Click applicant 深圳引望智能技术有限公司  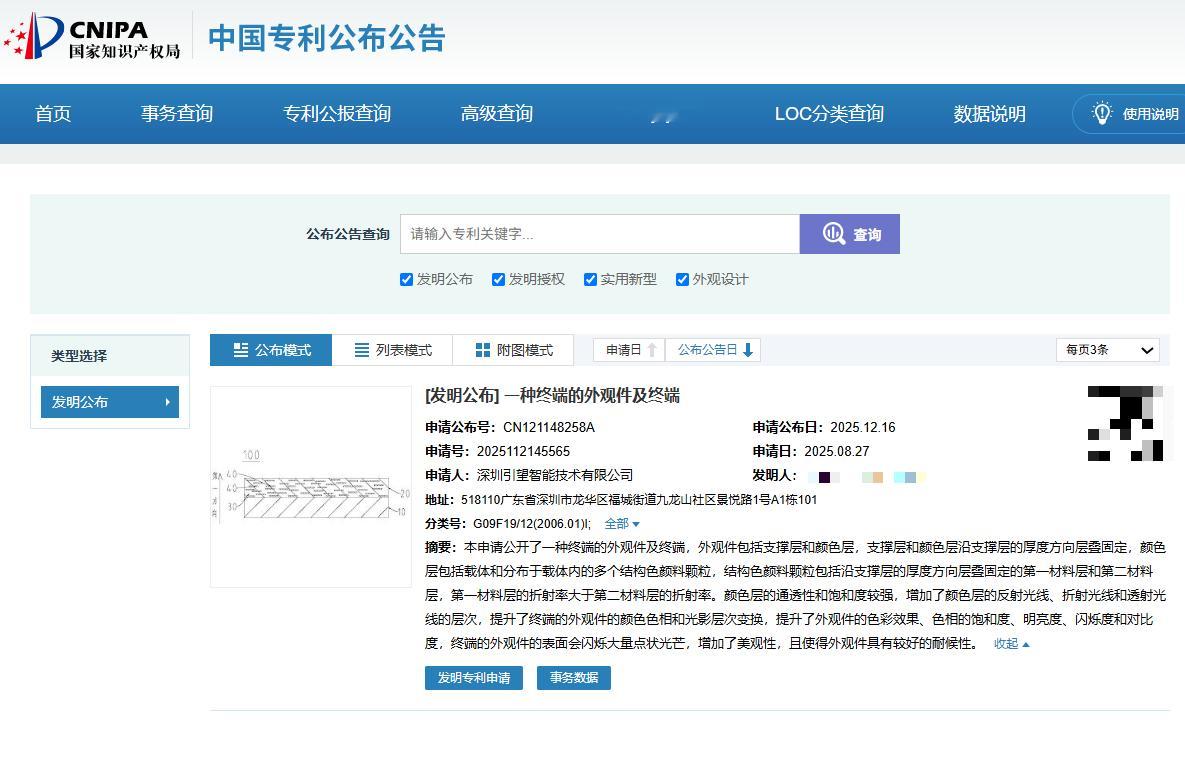pyautogui.click(x=555, y=475)
